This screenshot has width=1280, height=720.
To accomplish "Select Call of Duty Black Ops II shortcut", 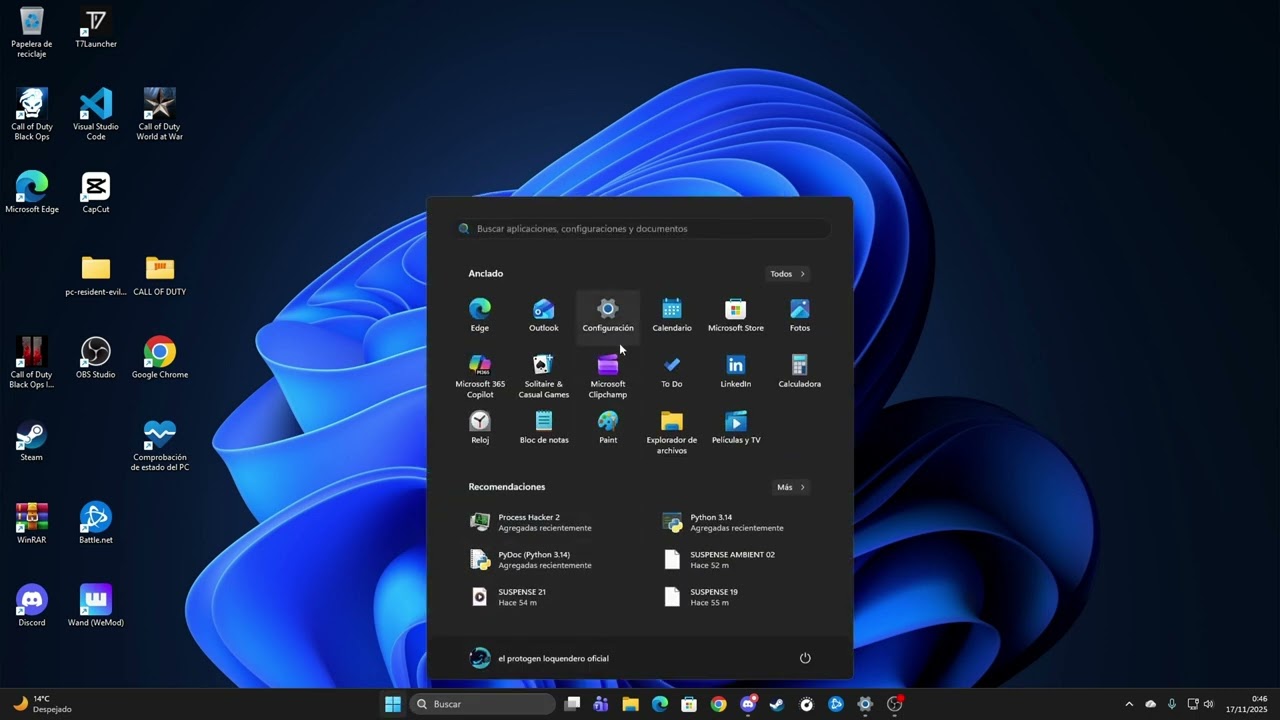I will tap(32, 362).
